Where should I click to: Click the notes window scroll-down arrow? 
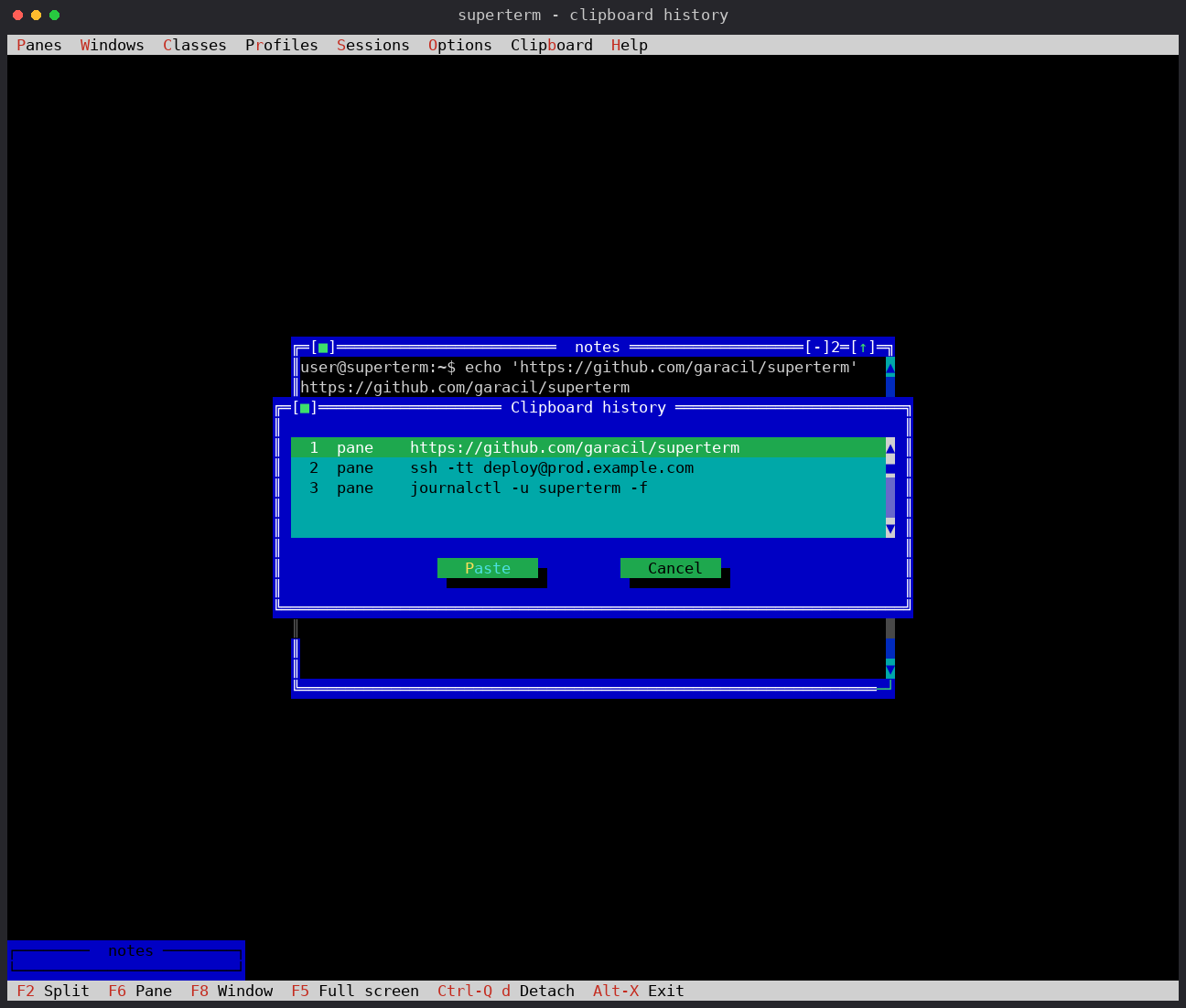[x=890, y=669]
